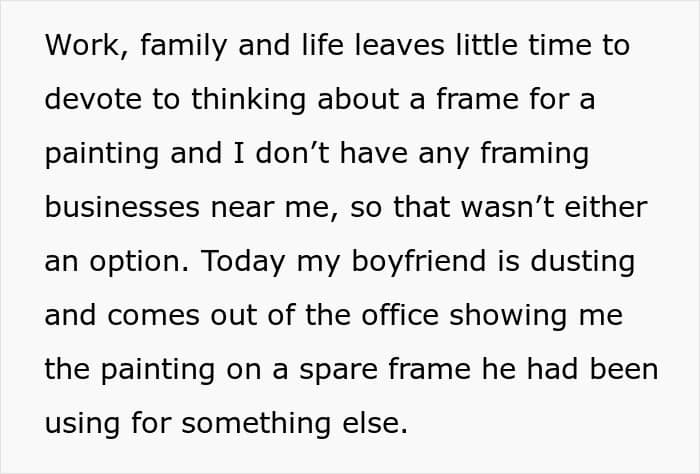Click on the word "family"
This screenshot has width=700, height=474.
pyautogui.click(x=183, y=46)
